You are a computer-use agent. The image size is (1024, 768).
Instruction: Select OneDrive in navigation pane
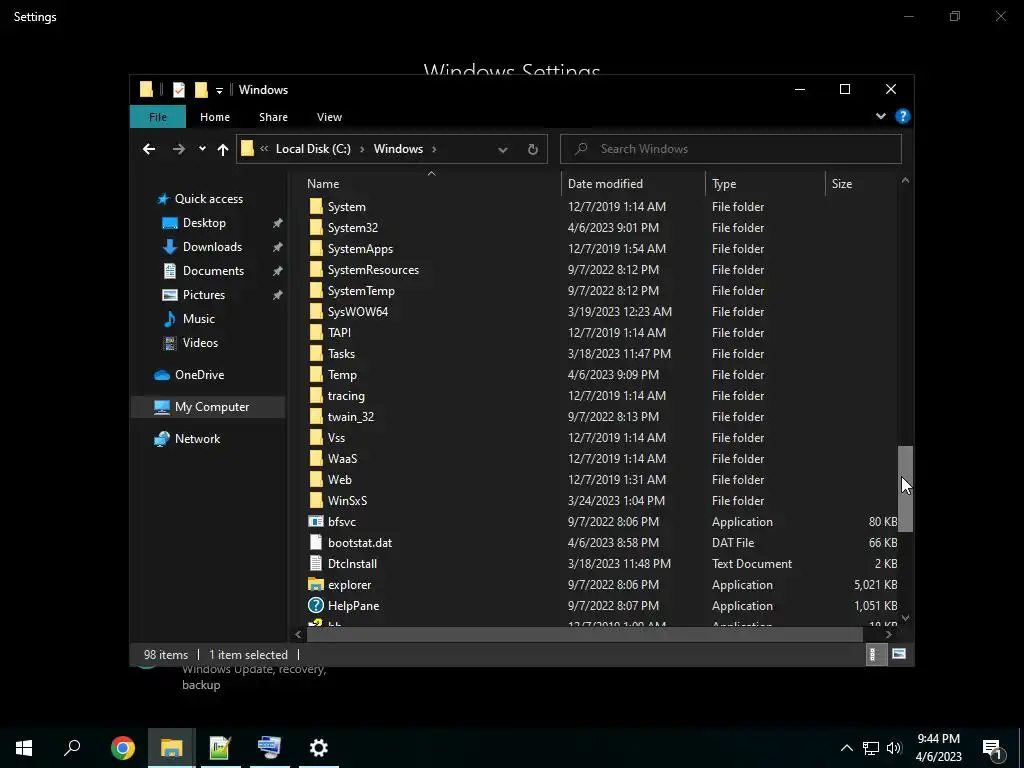(x=199, y=375)
